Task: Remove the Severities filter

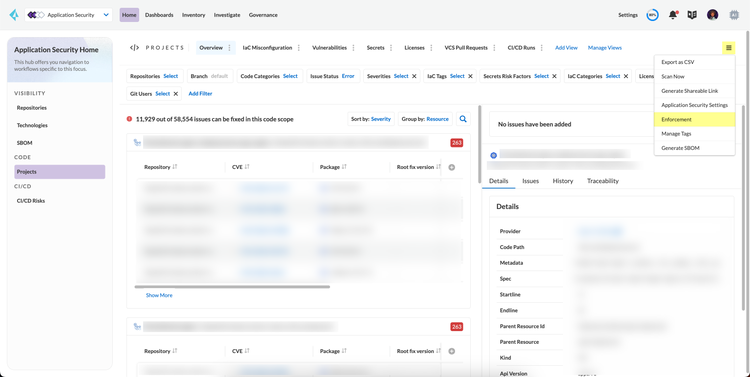Action: [414, 76]
